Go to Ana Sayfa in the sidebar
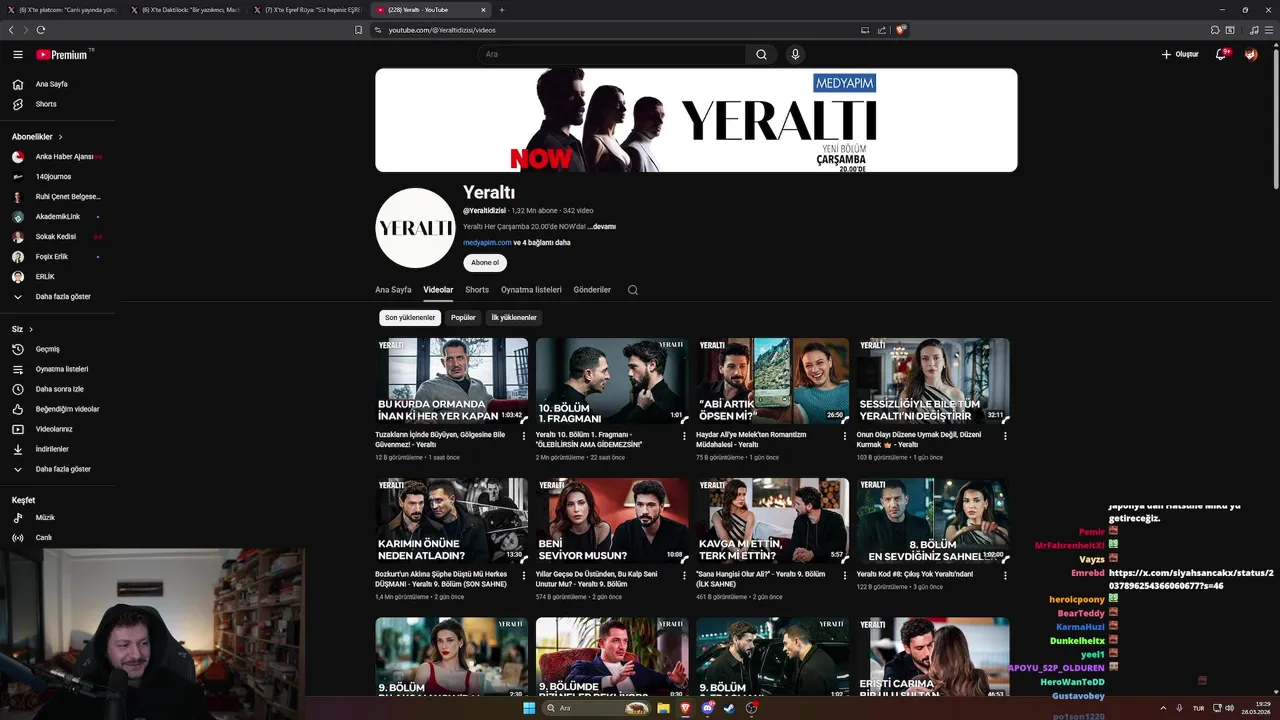This screenshot has width=1280, height=720. coord(52,84)
